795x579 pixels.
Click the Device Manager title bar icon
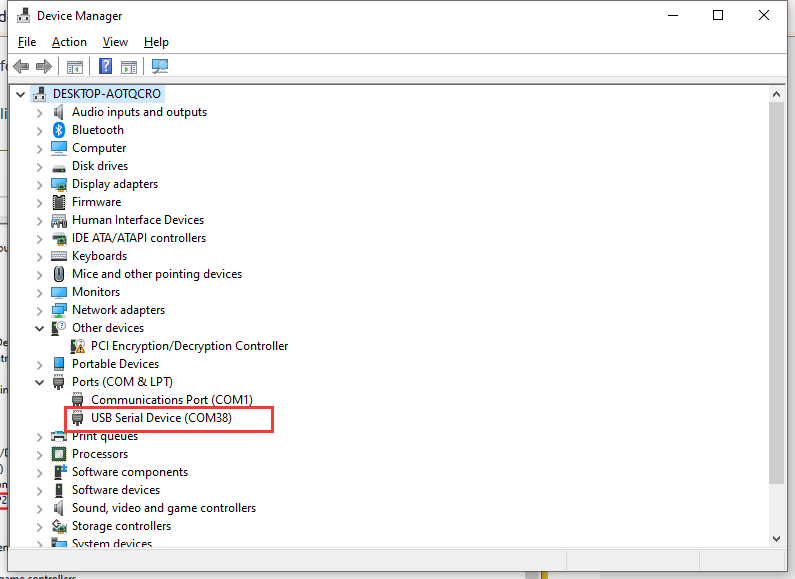23,16
